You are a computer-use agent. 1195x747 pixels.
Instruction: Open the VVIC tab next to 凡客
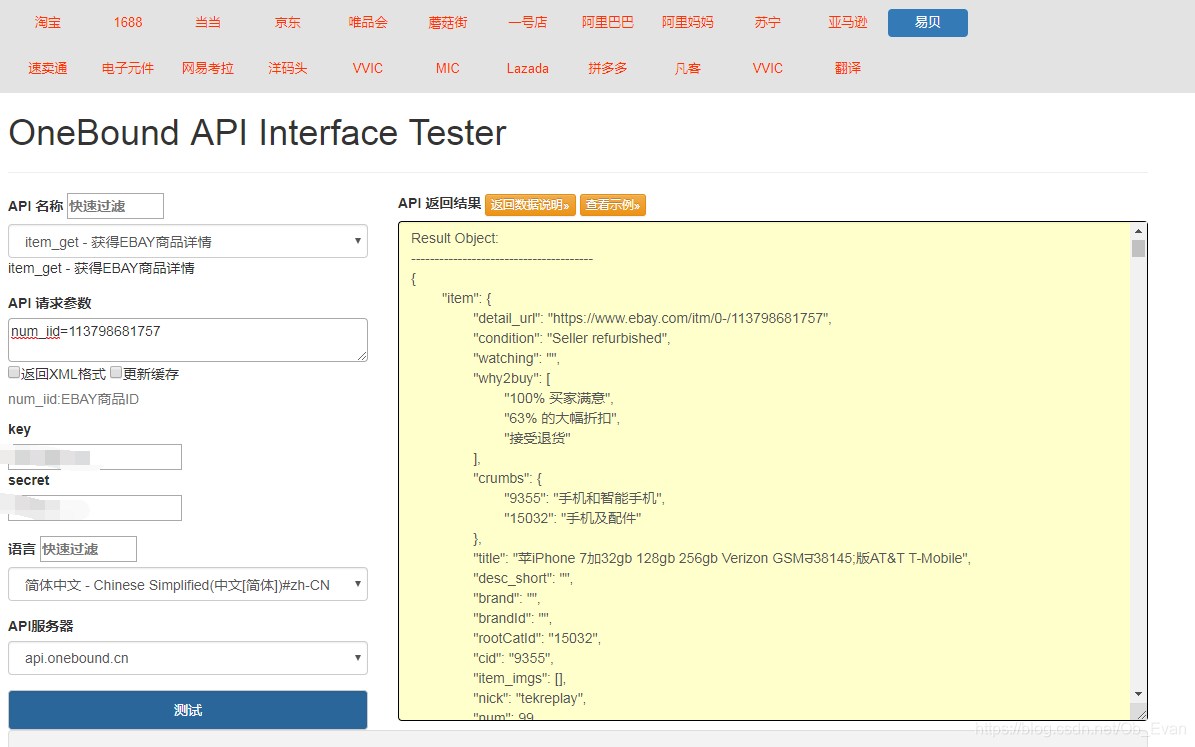767,69
